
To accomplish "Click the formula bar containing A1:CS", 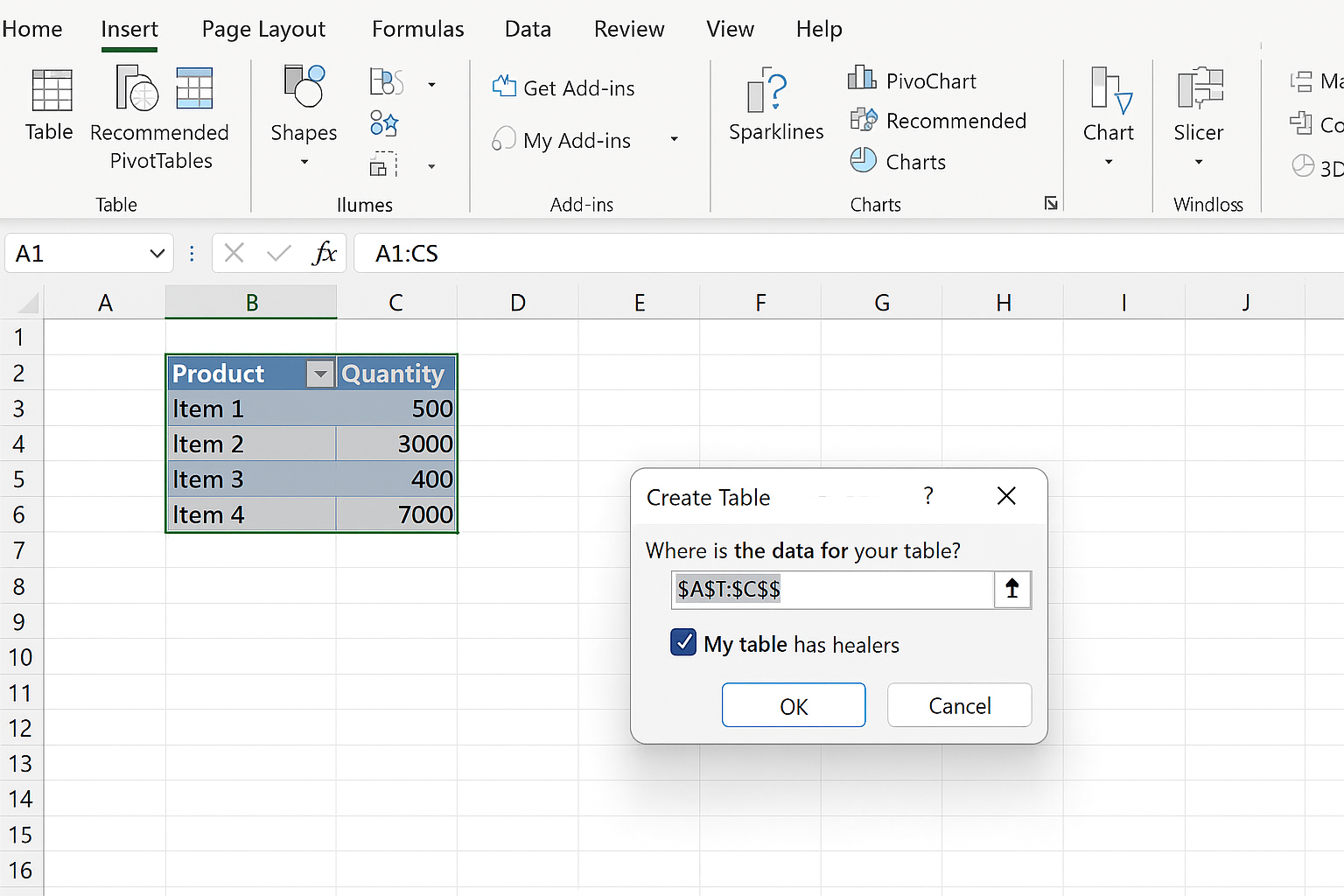I will click(849, 254).
